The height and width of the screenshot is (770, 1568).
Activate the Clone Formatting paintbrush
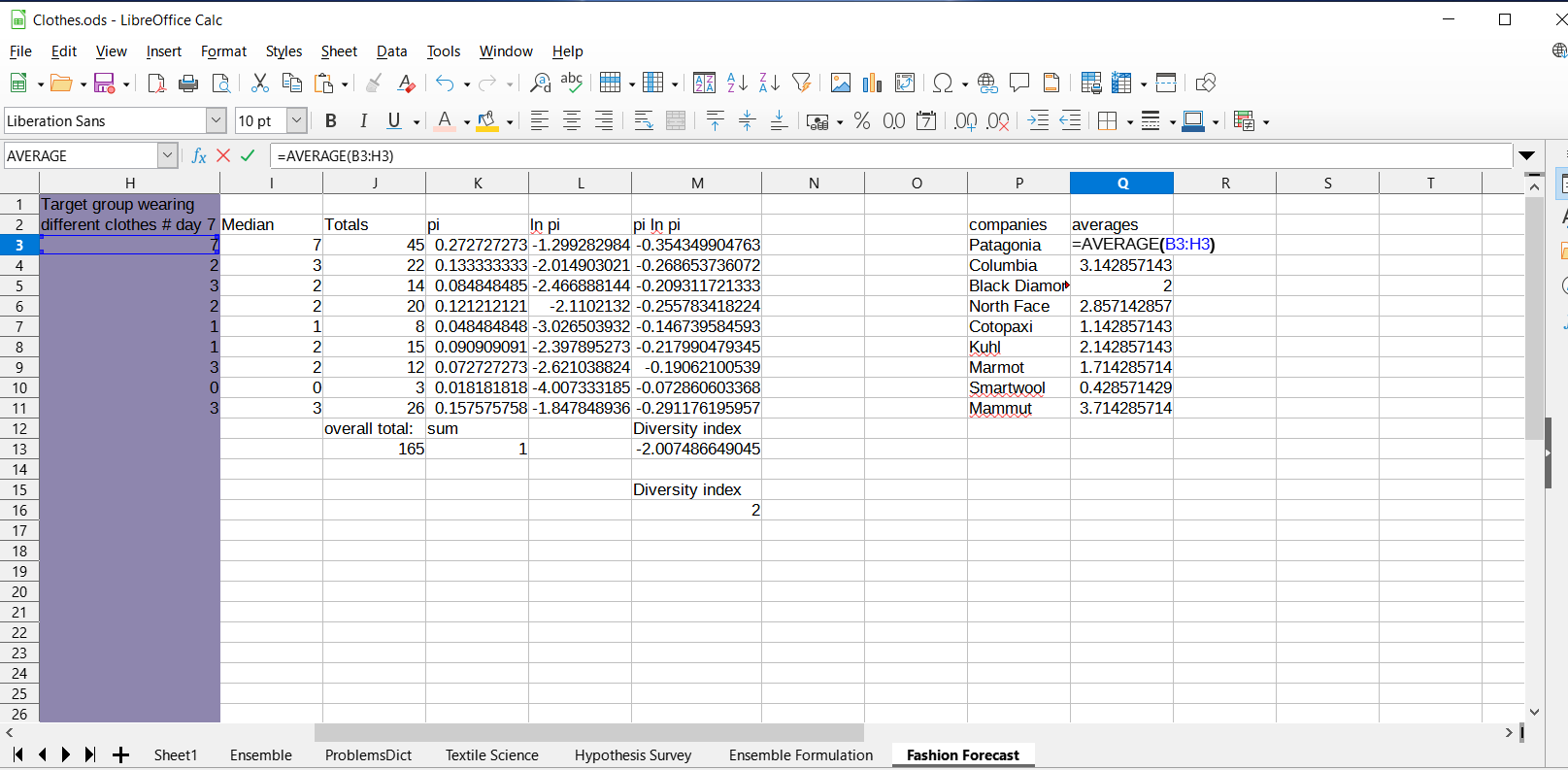click(x=374, y=84)
